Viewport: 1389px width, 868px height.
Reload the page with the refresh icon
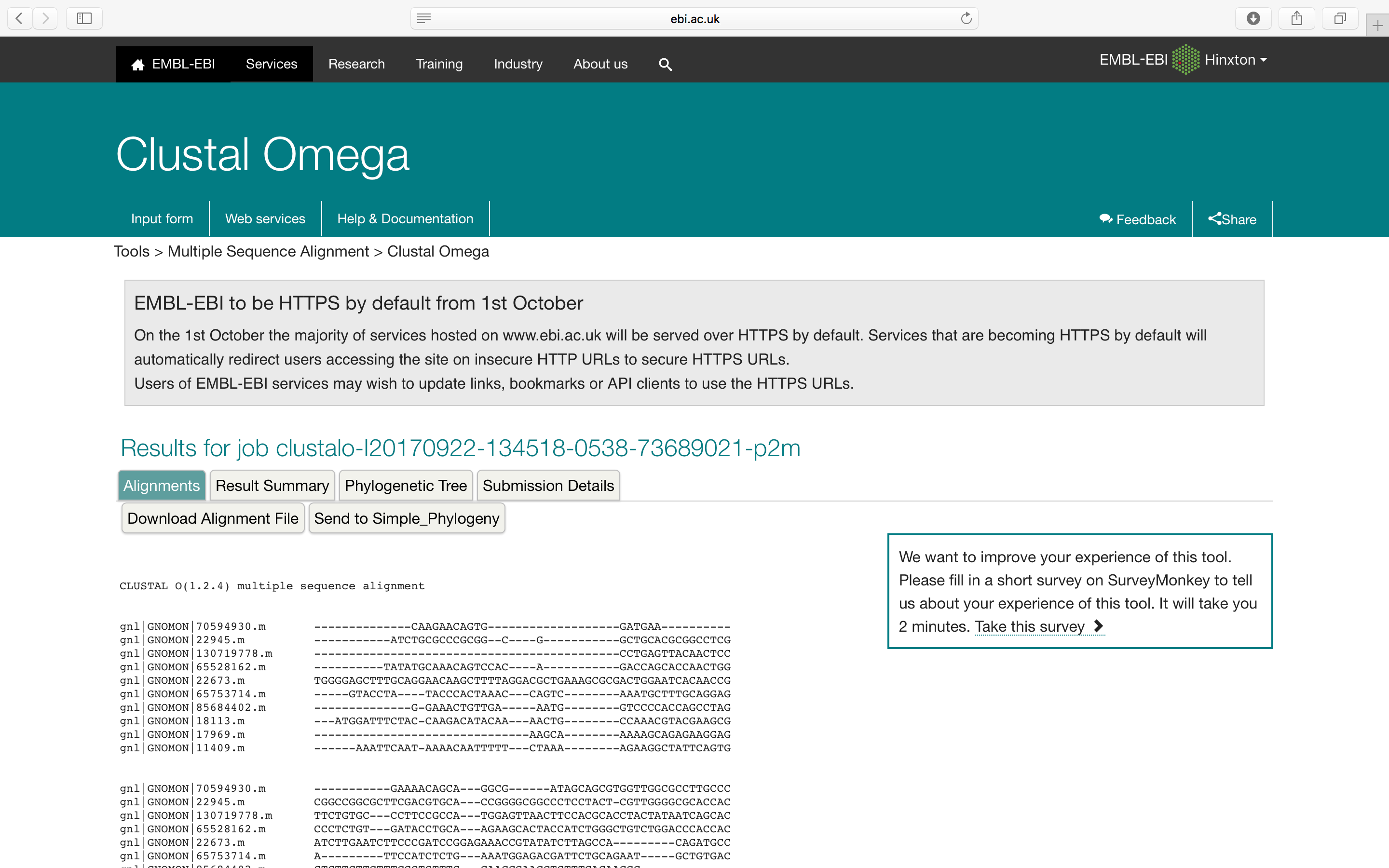(967, 18)
